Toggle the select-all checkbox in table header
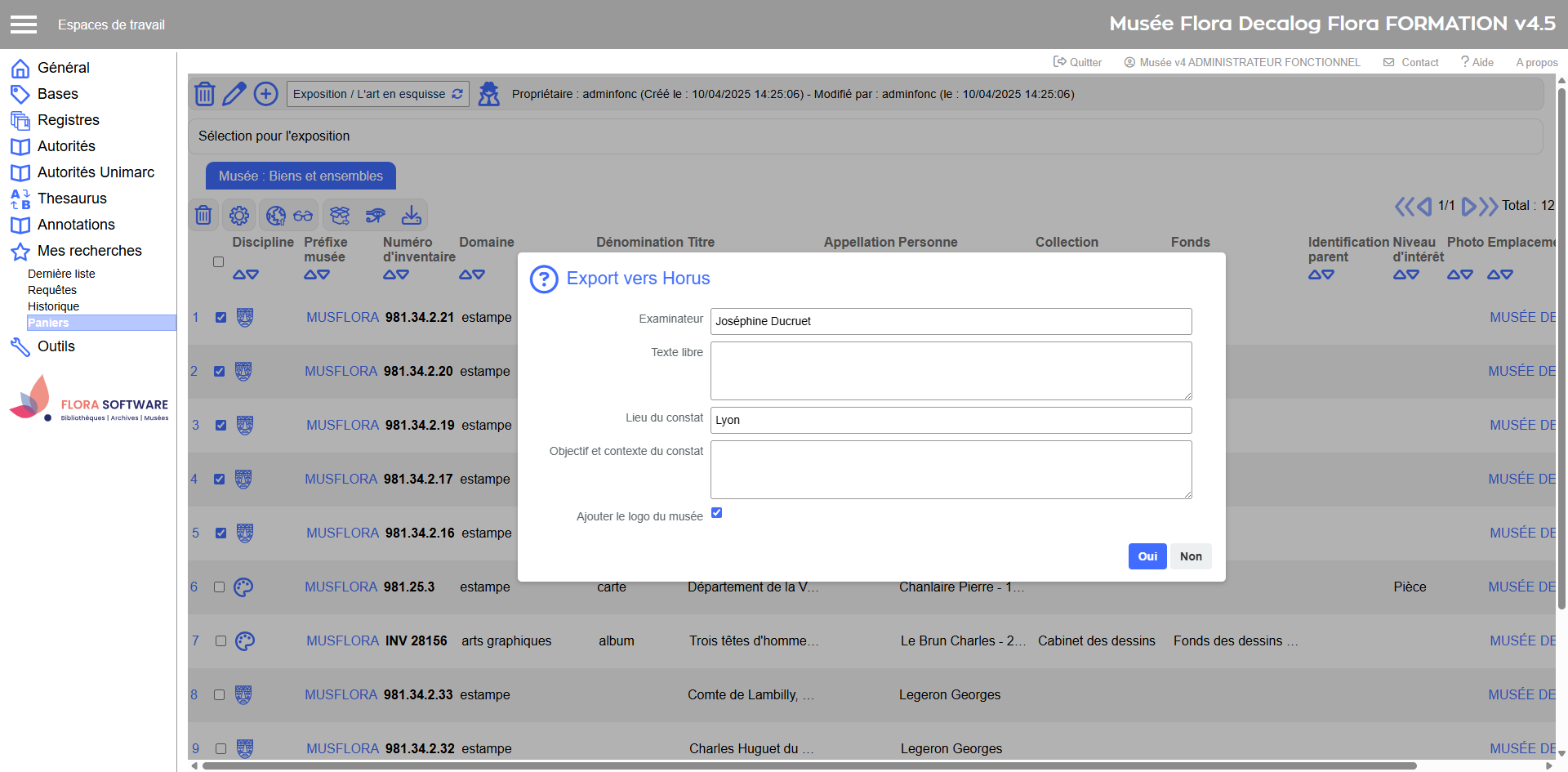 tap(218, 262)
